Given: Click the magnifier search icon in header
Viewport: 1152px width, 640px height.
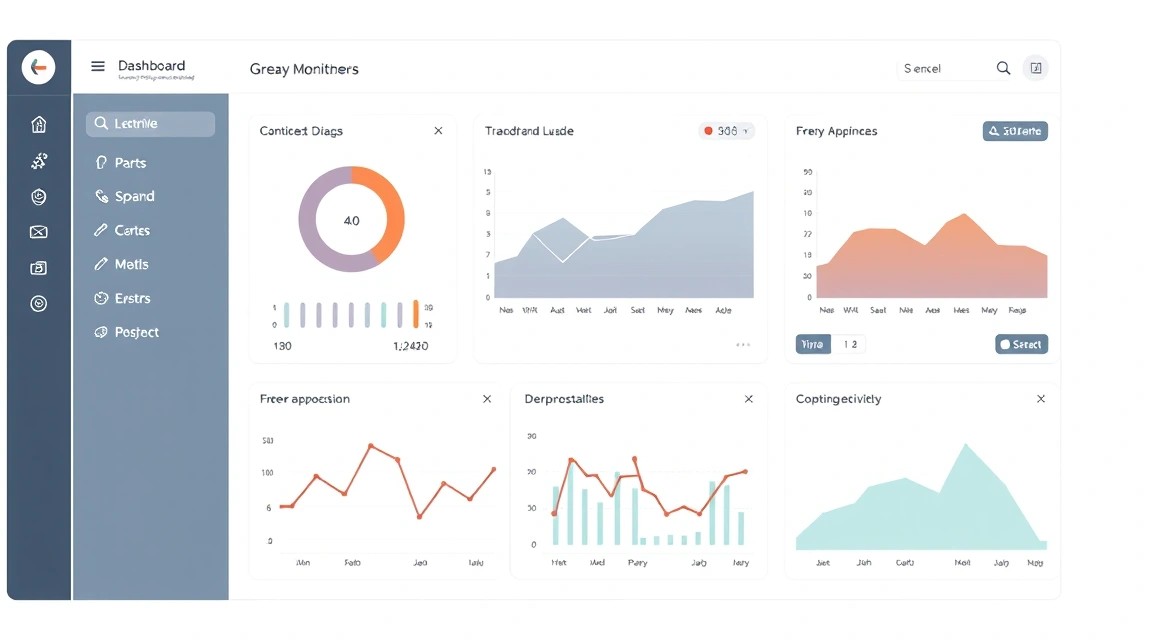Looking at the screenshot, I should (x=1003, y=68).
